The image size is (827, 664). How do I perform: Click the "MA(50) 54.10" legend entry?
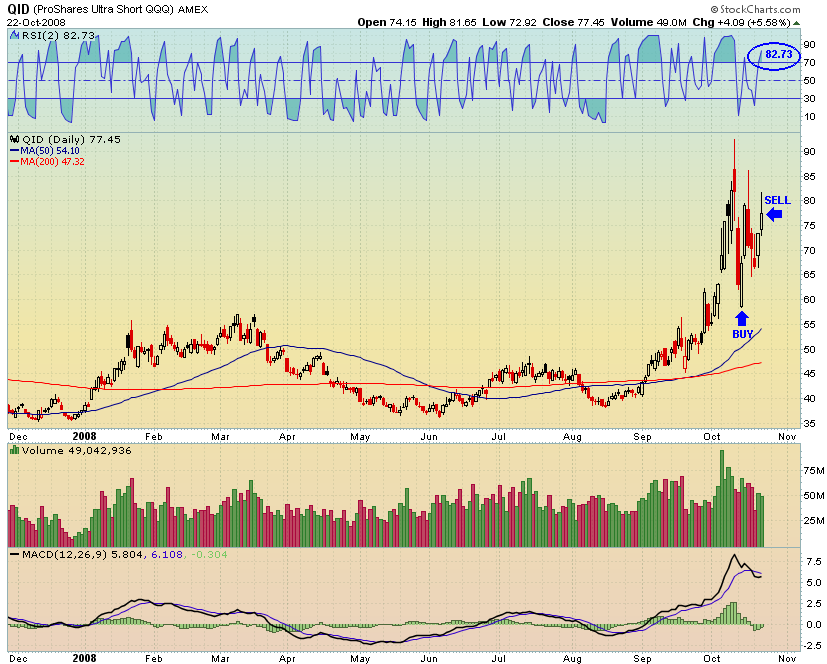pos(50,151)
